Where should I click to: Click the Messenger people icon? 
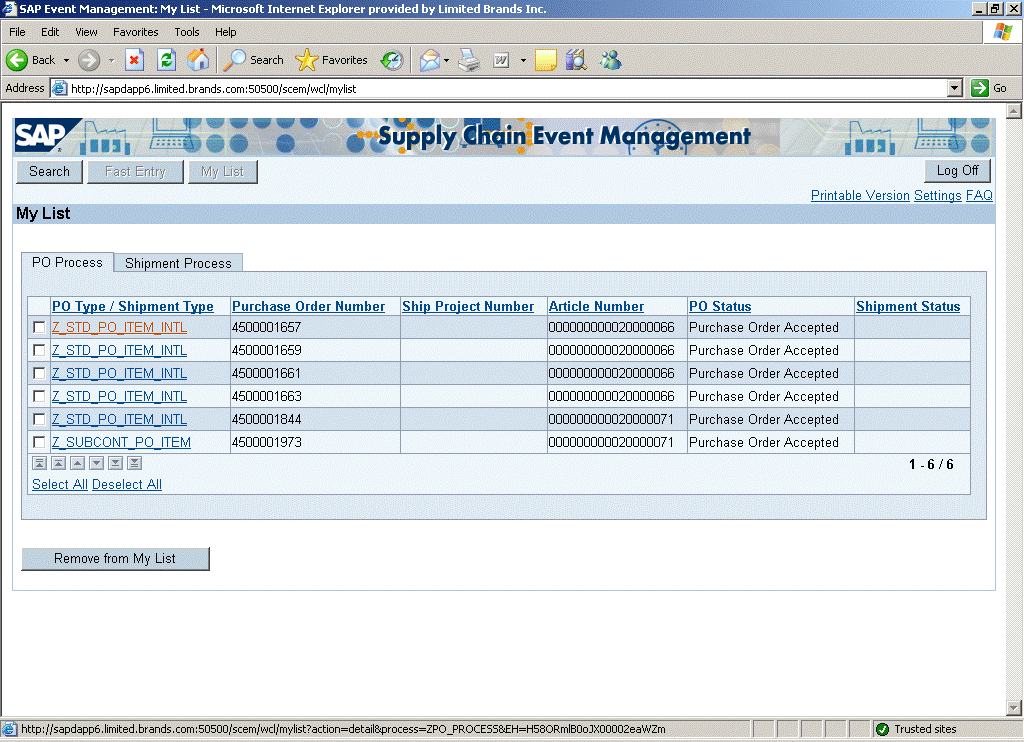(611, 60)
